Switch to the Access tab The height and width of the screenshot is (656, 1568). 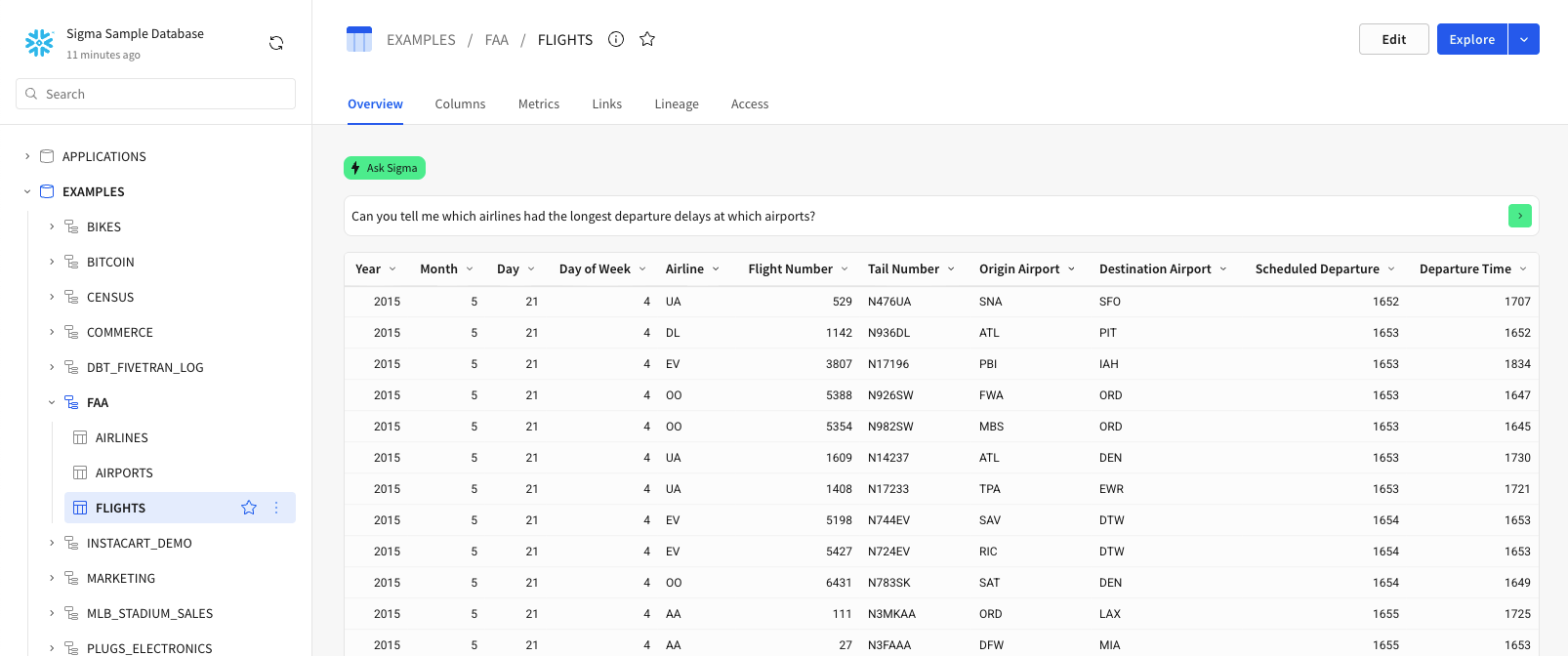coord(750,104)
